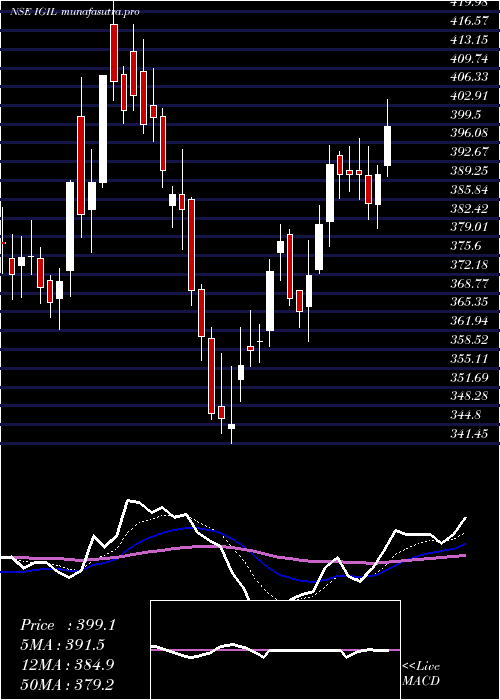The image size is (500, 700).
Task: Click the 396.08 price axis label
Action: tap(471, 133)
